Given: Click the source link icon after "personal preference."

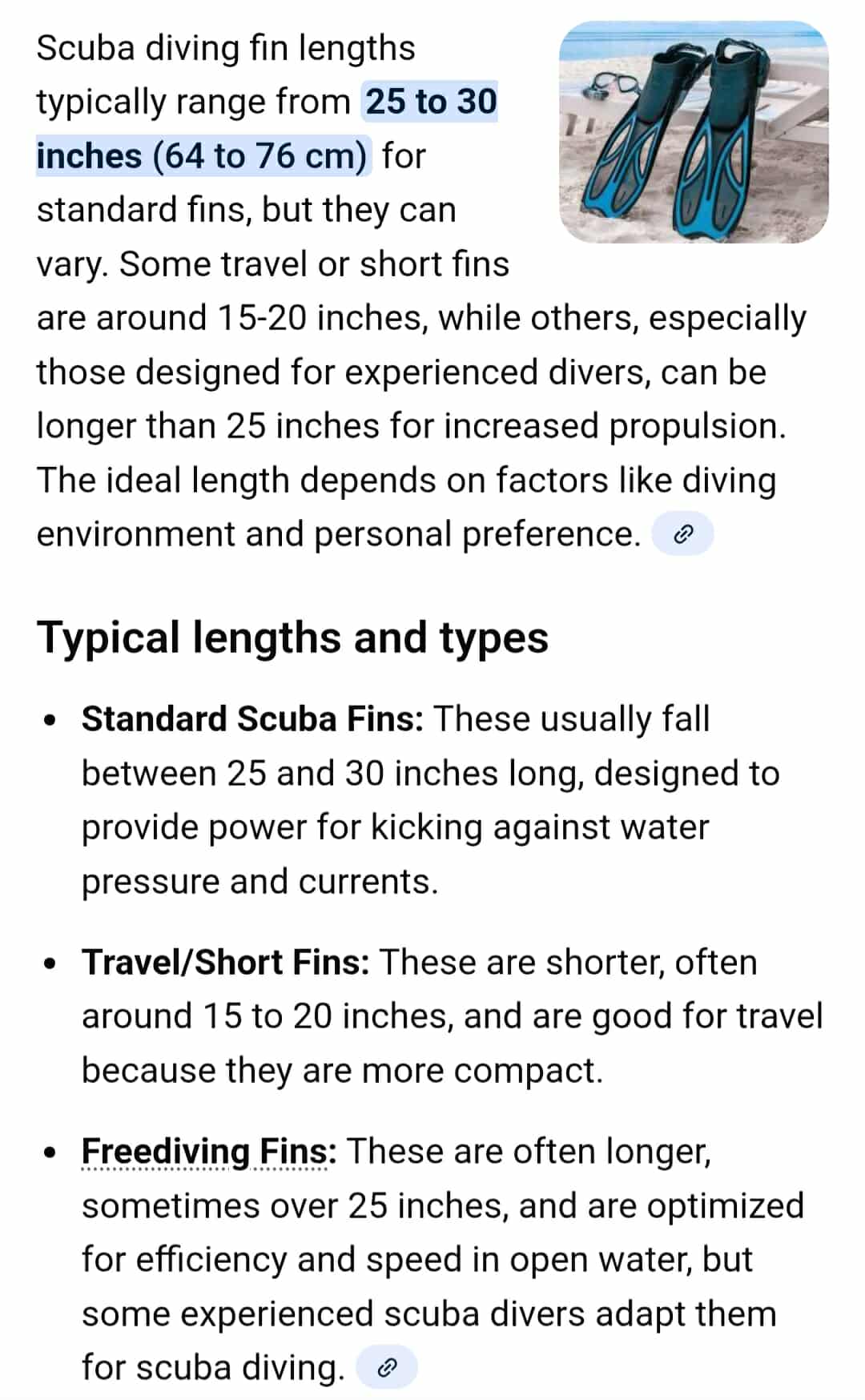Looking at the screenshot, I should (x=682, y=534).
